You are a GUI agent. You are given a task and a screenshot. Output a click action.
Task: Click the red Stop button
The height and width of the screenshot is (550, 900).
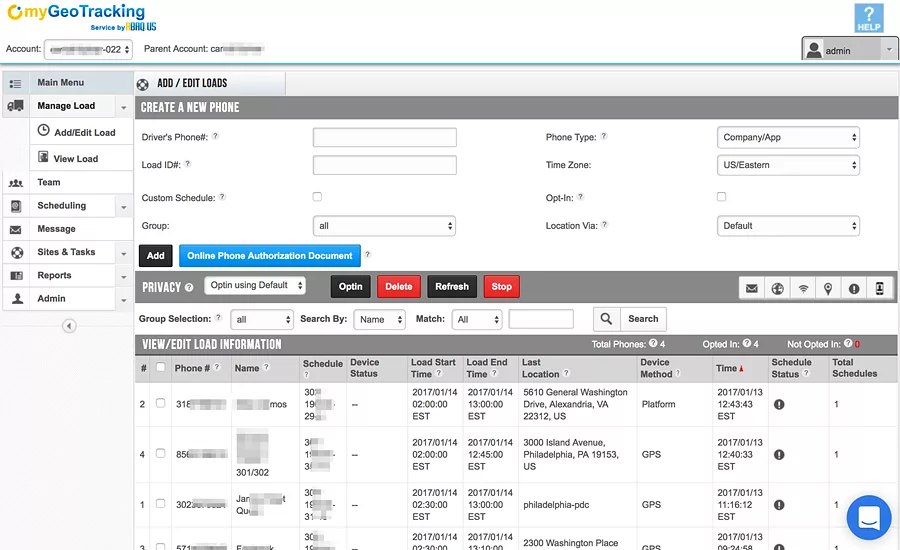click(501, 286)
